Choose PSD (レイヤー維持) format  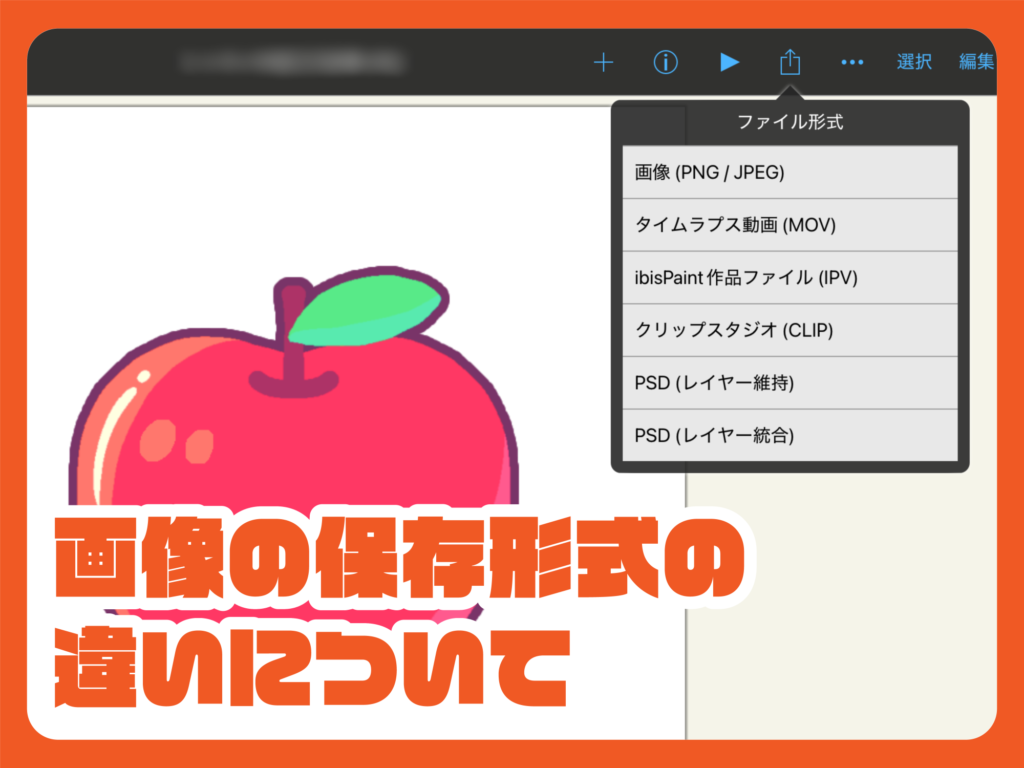789,383
